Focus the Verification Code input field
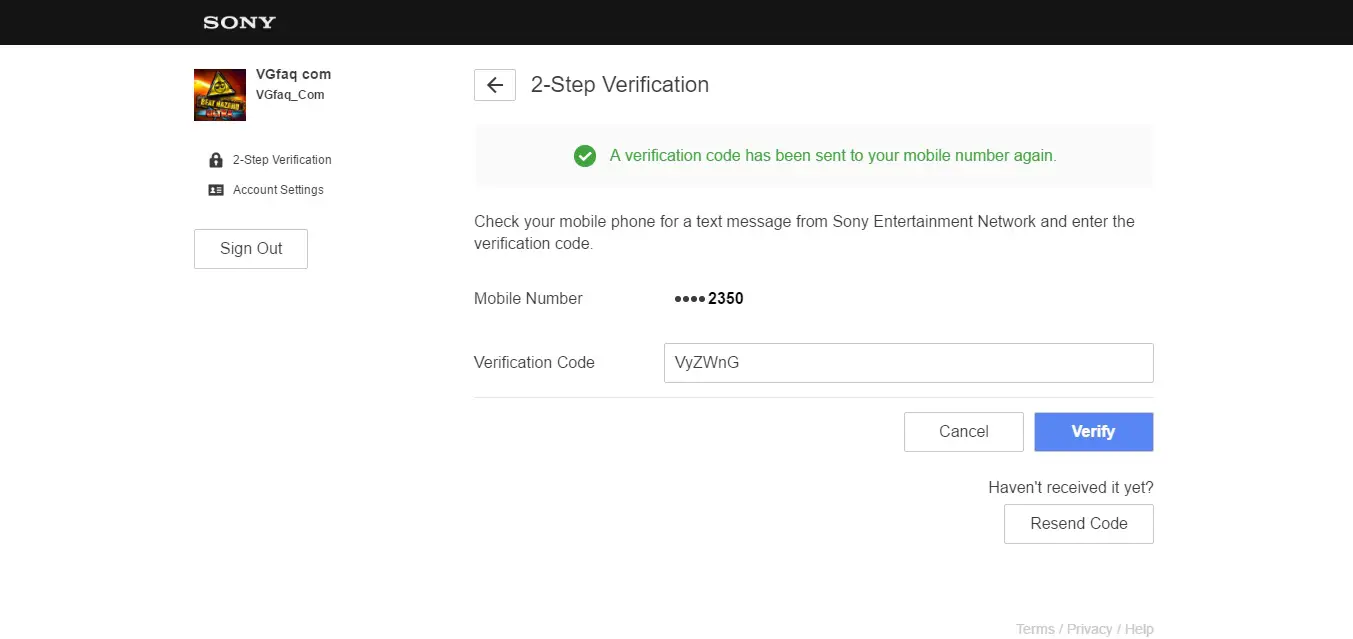 click(908, 363)
